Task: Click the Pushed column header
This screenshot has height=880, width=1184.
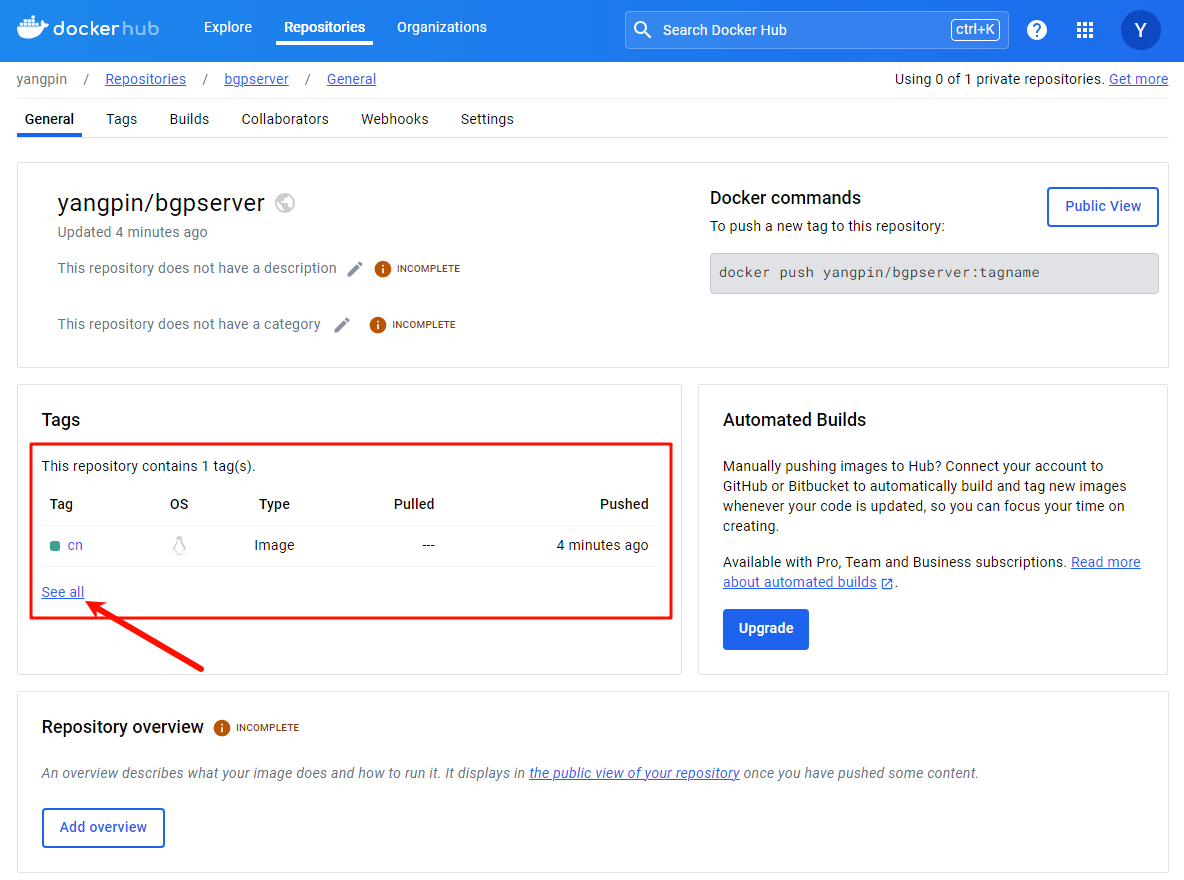Action: click(x=624, y=505)
